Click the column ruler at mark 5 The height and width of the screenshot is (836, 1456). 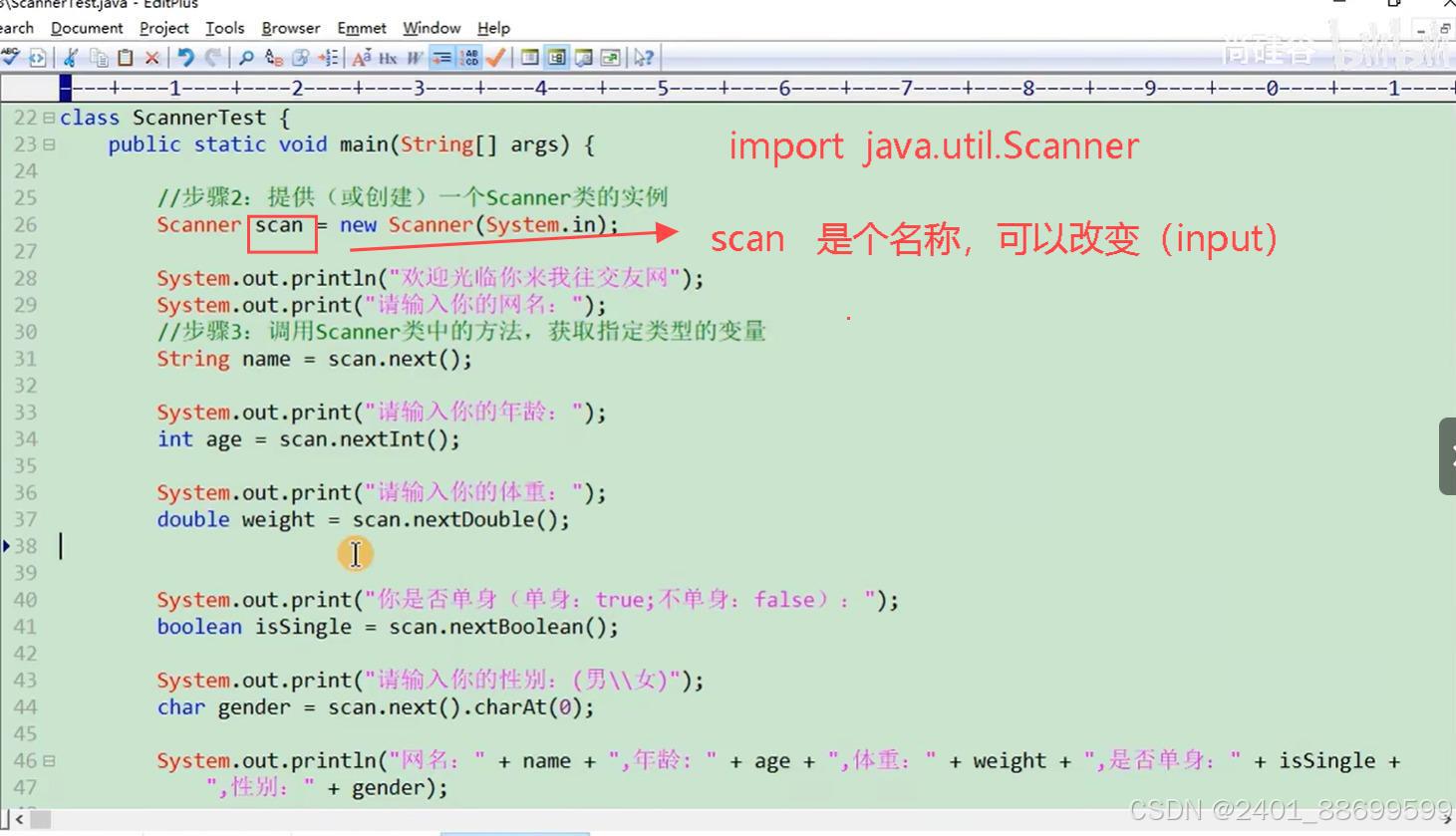(x=663, y=88)
